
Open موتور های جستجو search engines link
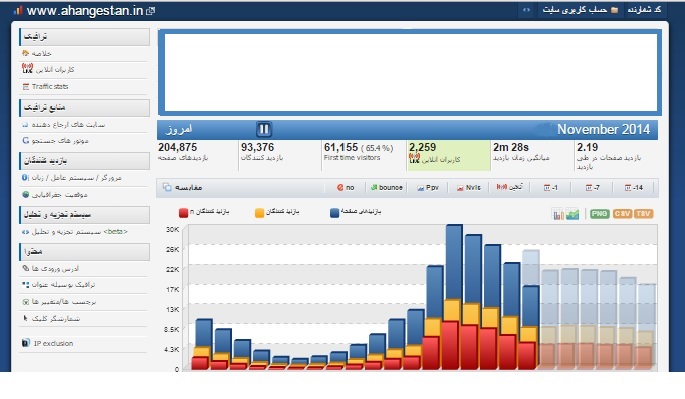(55, 141)
